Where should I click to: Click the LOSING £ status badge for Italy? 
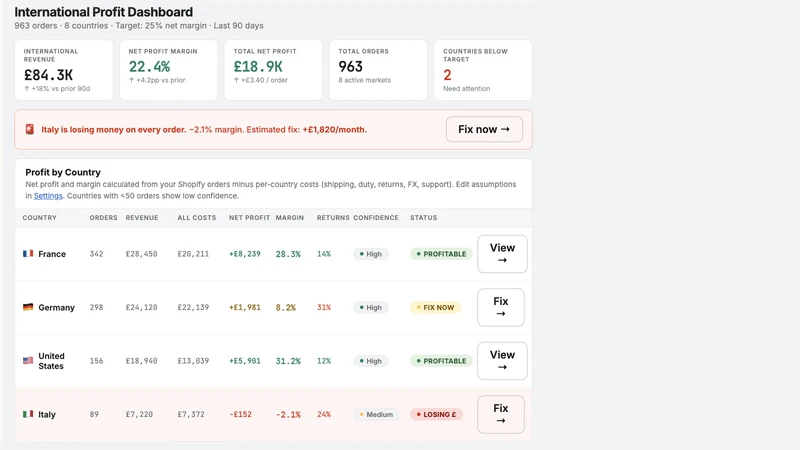(436, 415)
